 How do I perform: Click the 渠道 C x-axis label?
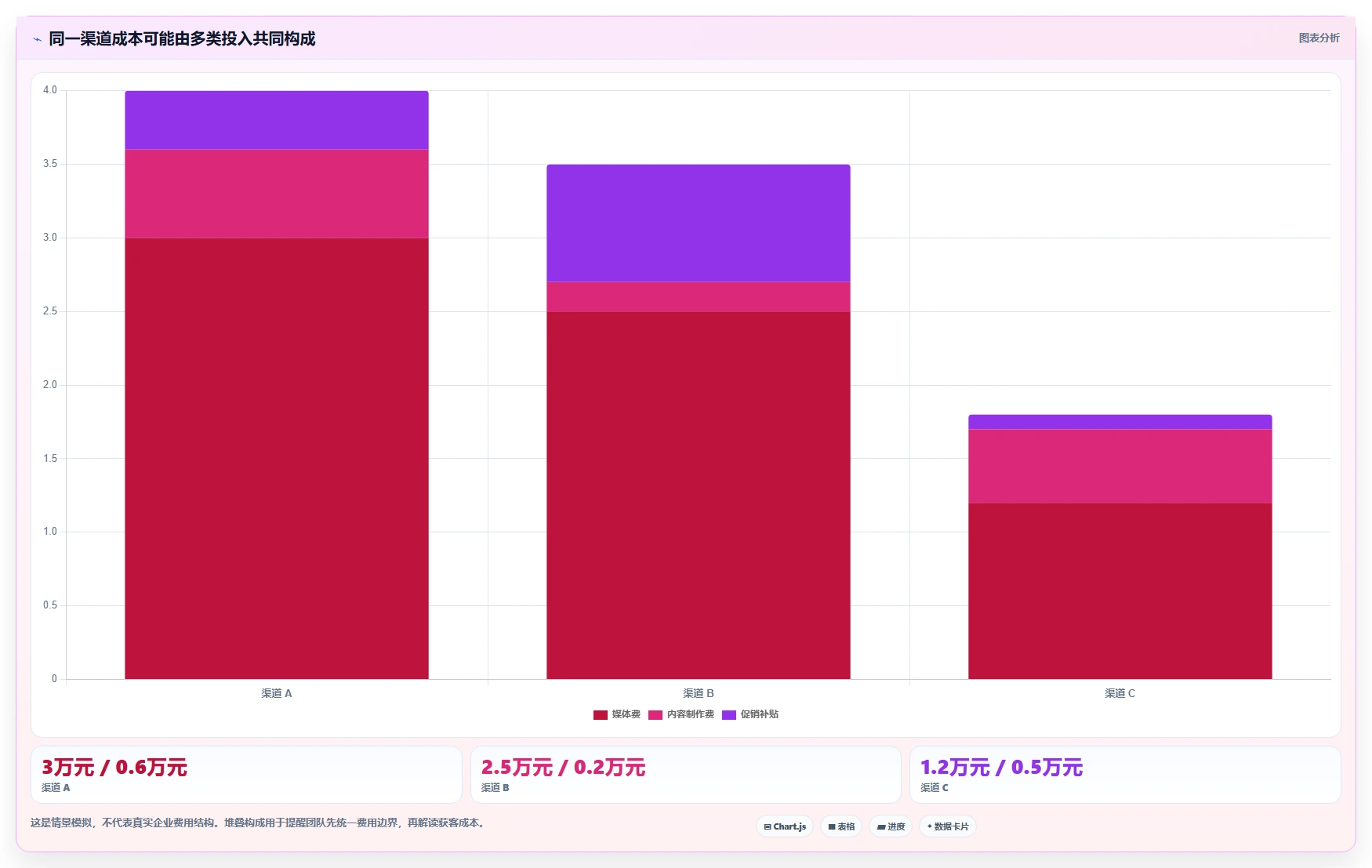point(1120,693)
